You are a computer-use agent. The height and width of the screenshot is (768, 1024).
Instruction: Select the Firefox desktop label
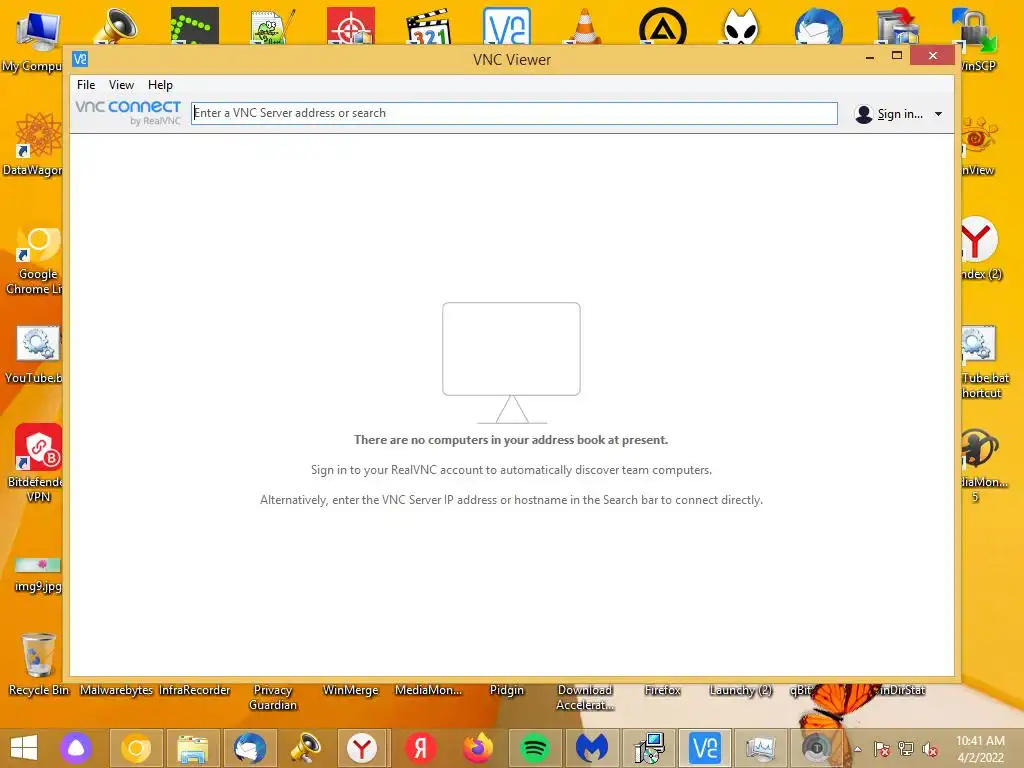(662, 690)
